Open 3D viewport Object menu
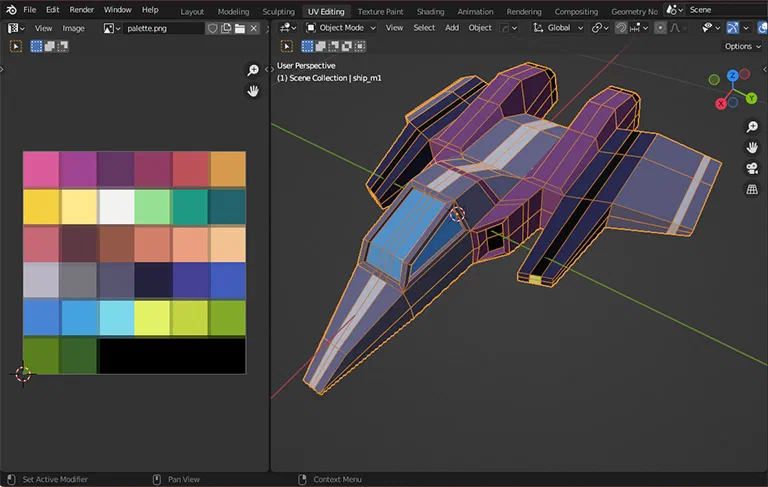768x487 pixels. pos(480,28)
